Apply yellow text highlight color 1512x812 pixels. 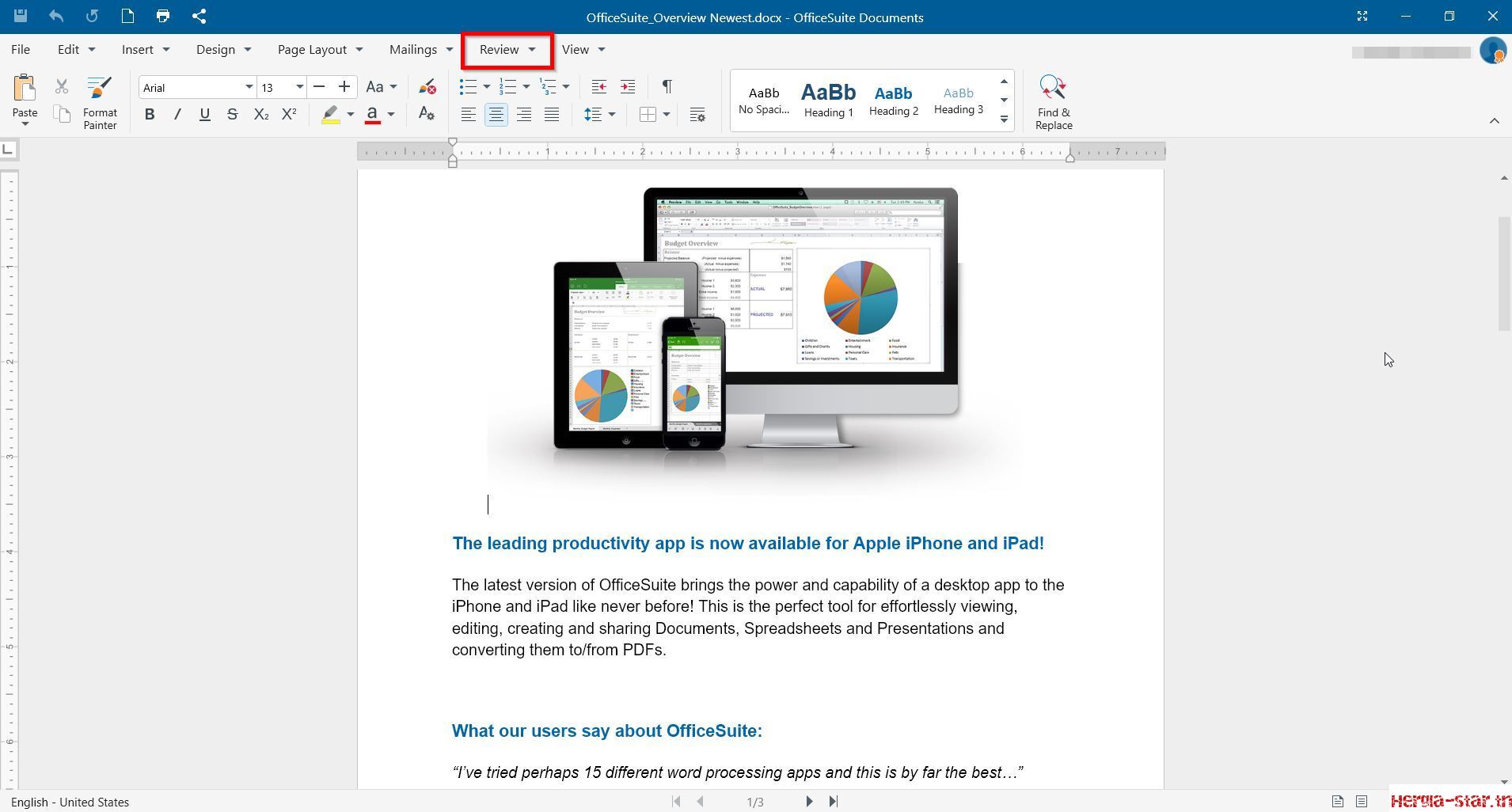point(331,115)
